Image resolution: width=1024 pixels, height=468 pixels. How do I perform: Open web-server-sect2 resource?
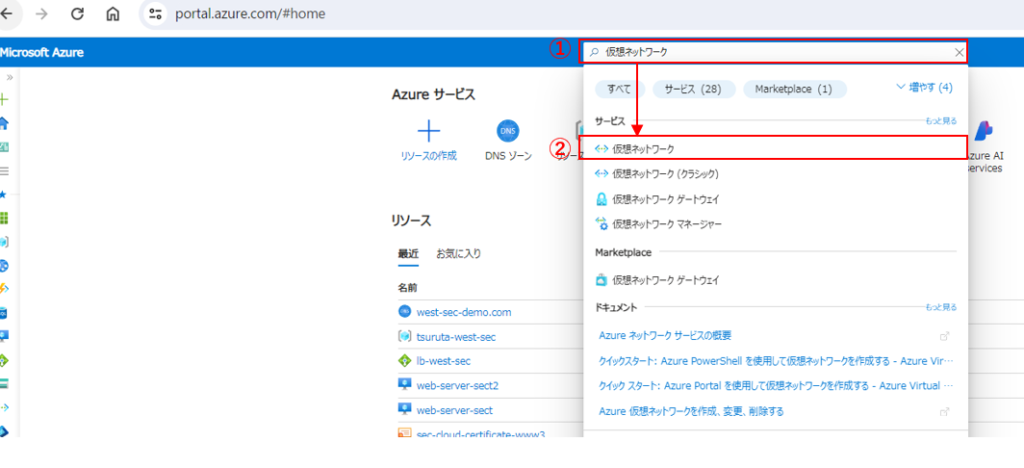tap(458, 386)
